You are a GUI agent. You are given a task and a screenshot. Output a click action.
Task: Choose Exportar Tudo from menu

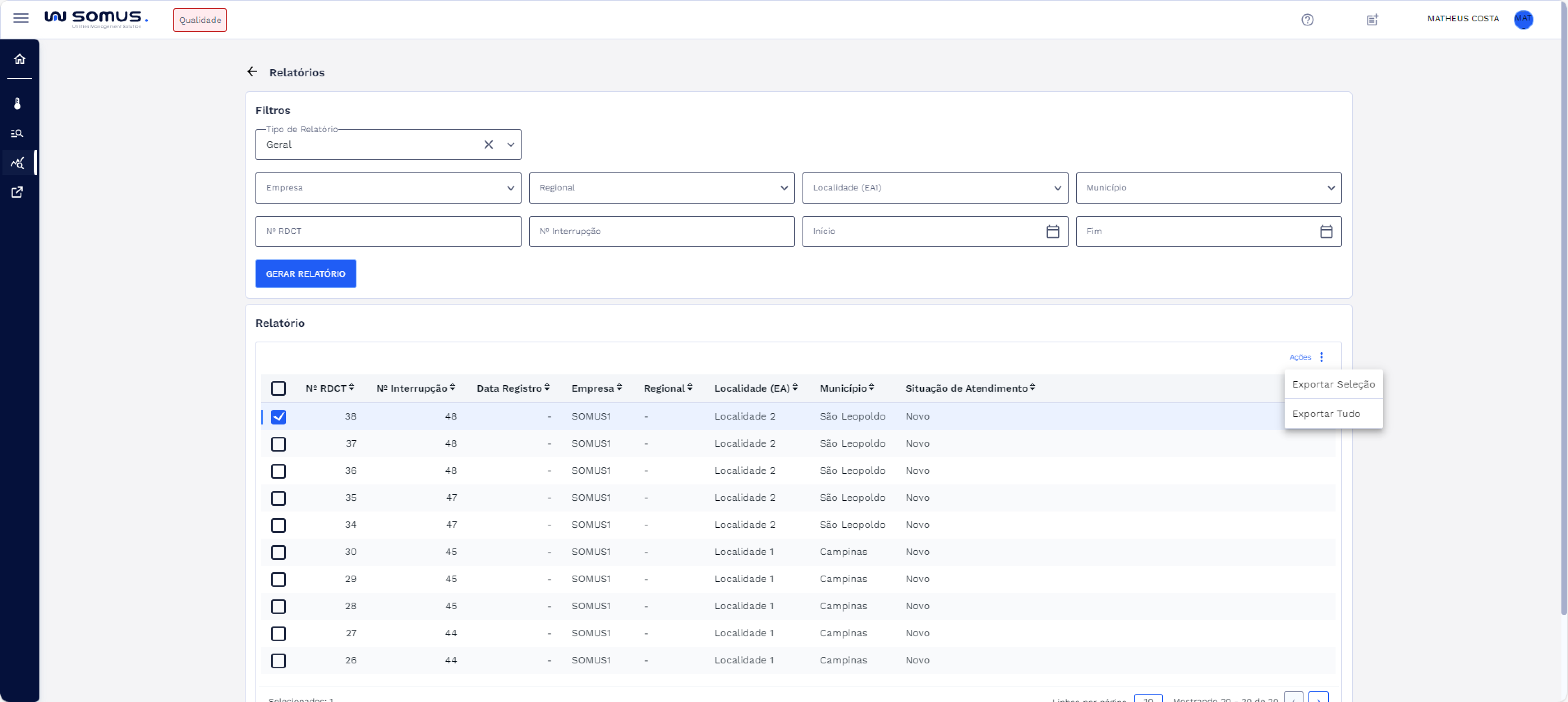(x=1326, y=414)
